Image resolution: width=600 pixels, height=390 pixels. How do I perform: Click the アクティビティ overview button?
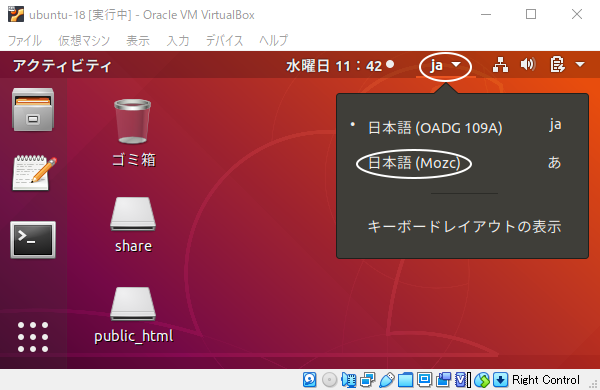[x=62, y=66]
